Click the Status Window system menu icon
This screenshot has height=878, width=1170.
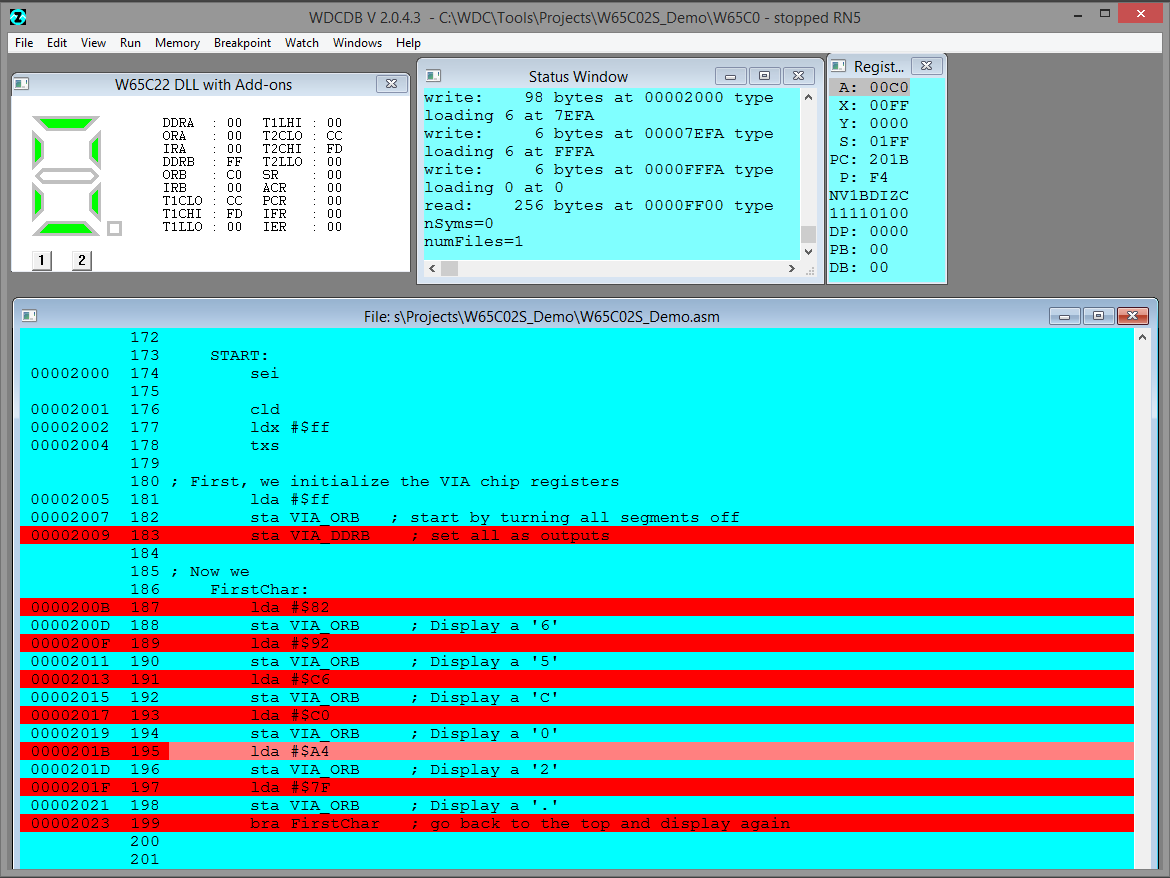click(432, 76)
